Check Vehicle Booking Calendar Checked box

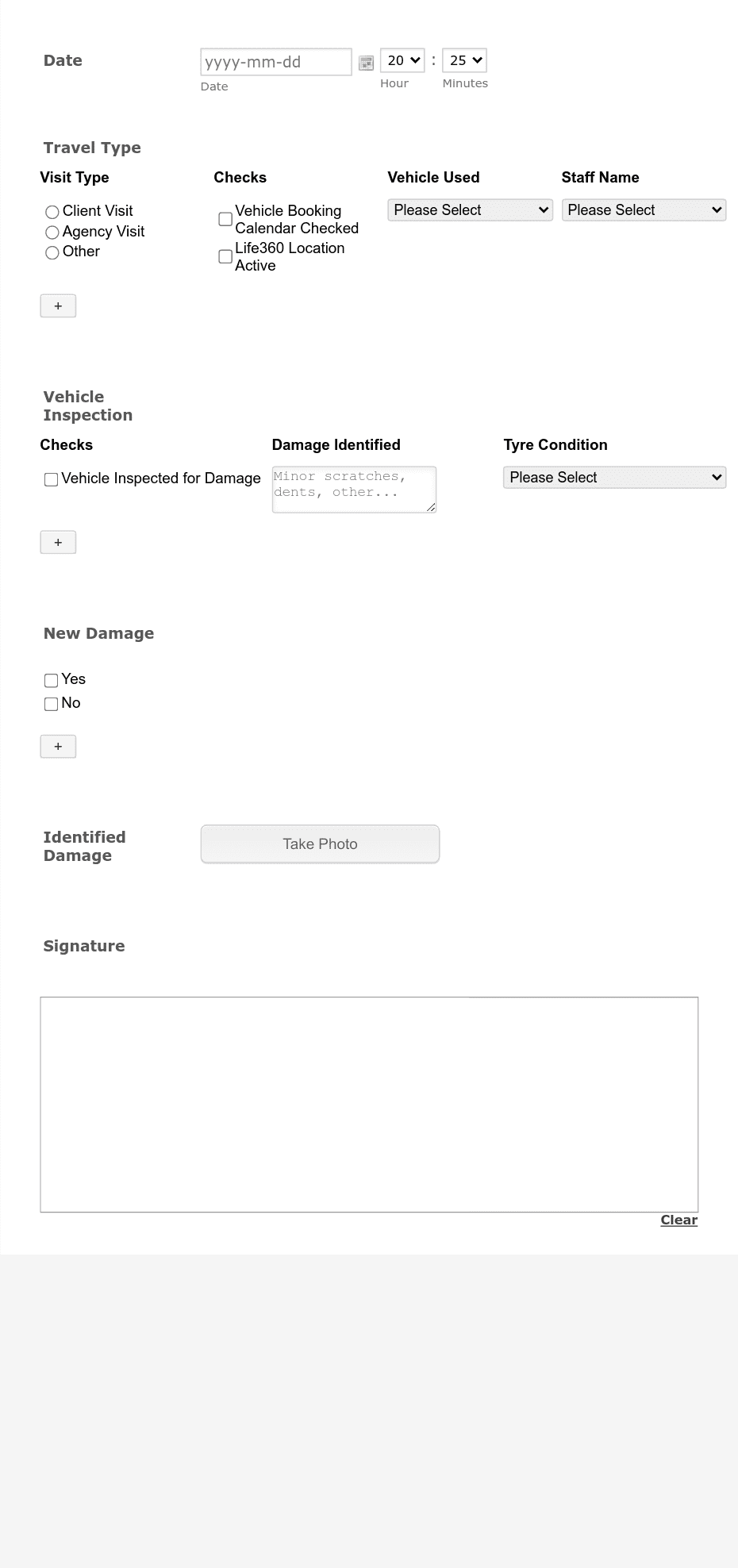[x=225, y=219]
